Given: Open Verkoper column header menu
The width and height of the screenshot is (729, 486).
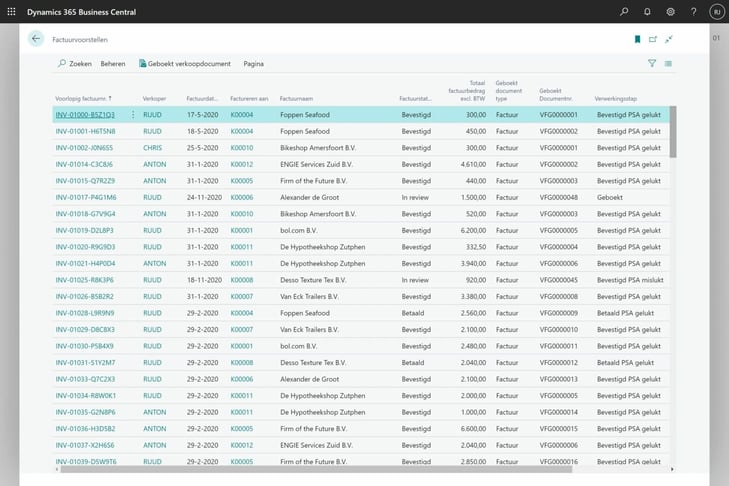Looking at the screenshot, I should tap(154, 99).
